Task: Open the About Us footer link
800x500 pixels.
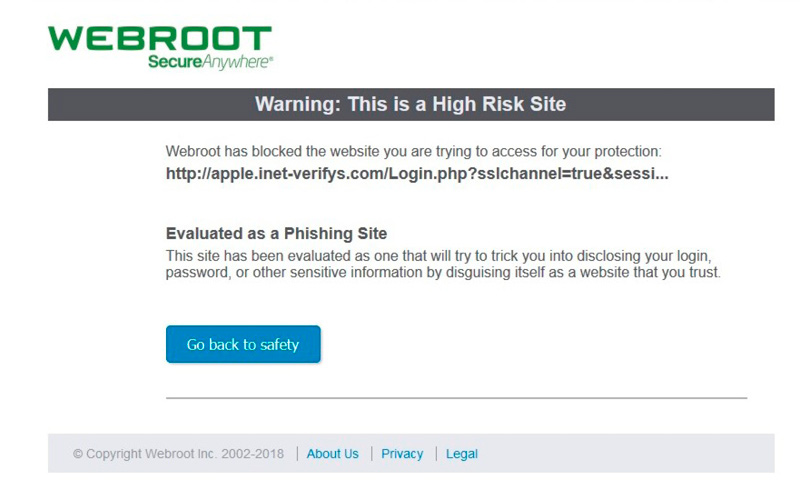Action: click(x=333, y=454)
